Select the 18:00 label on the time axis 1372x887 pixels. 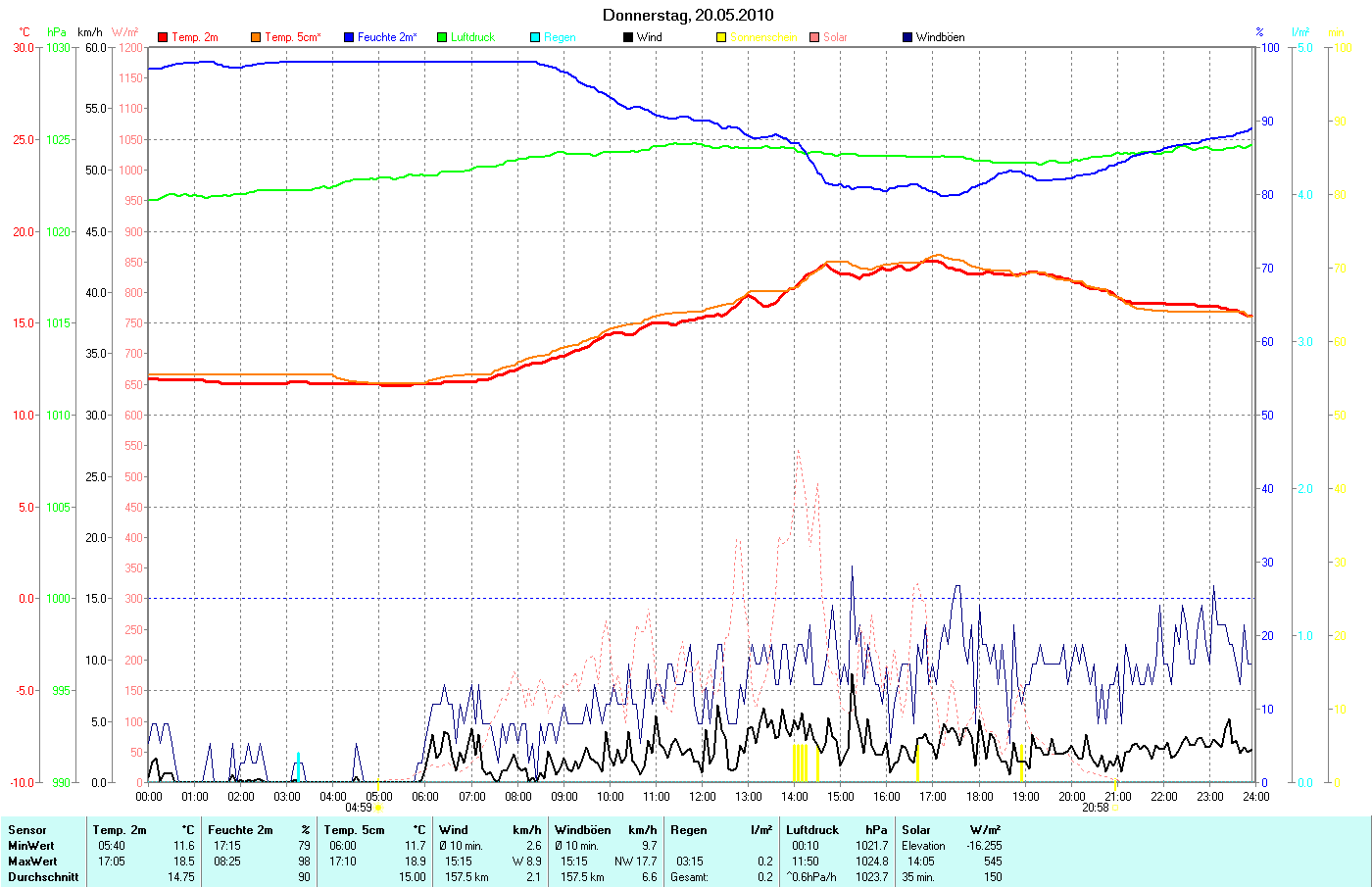pos(979,796)
